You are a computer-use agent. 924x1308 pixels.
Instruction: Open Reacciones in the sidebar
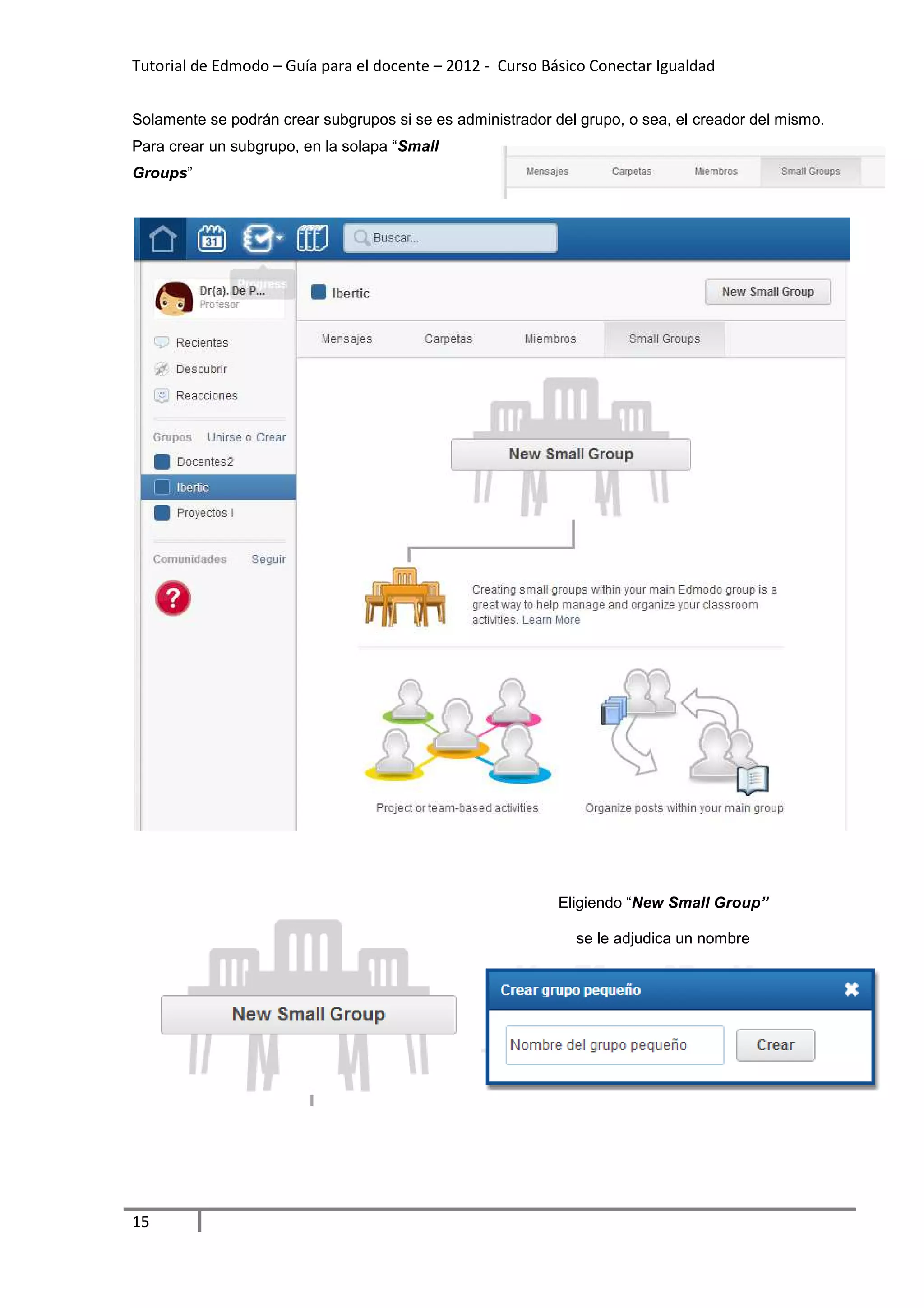tap(207, 395)
